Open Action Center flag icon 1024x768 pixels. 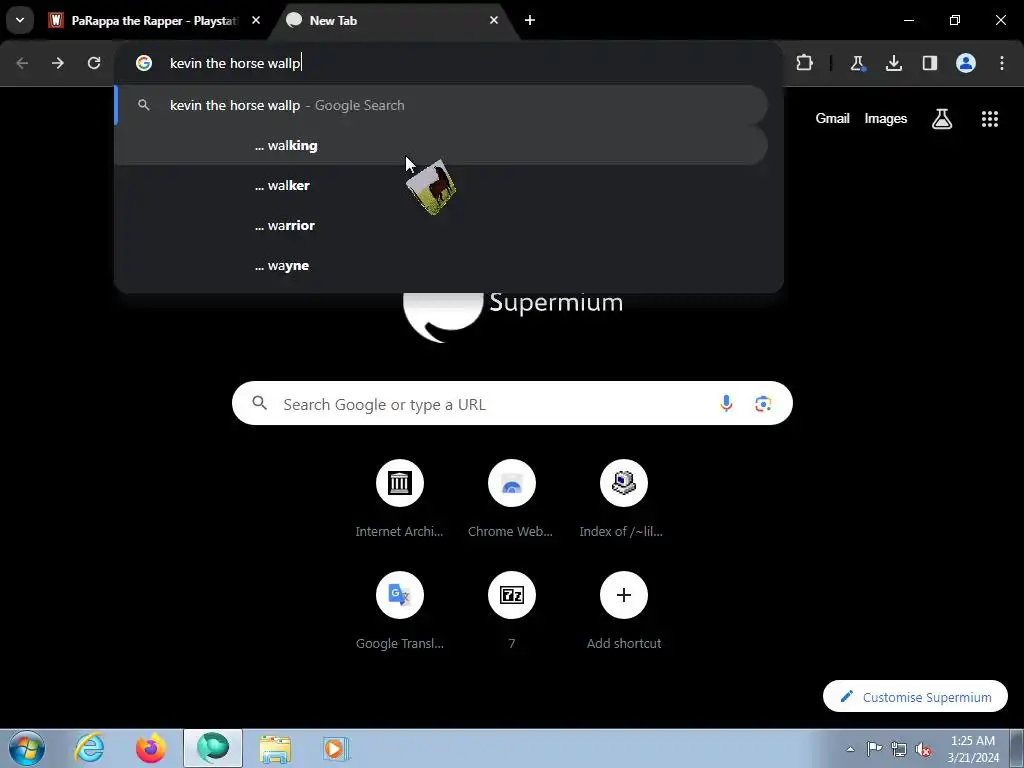(x=874, y=749)
